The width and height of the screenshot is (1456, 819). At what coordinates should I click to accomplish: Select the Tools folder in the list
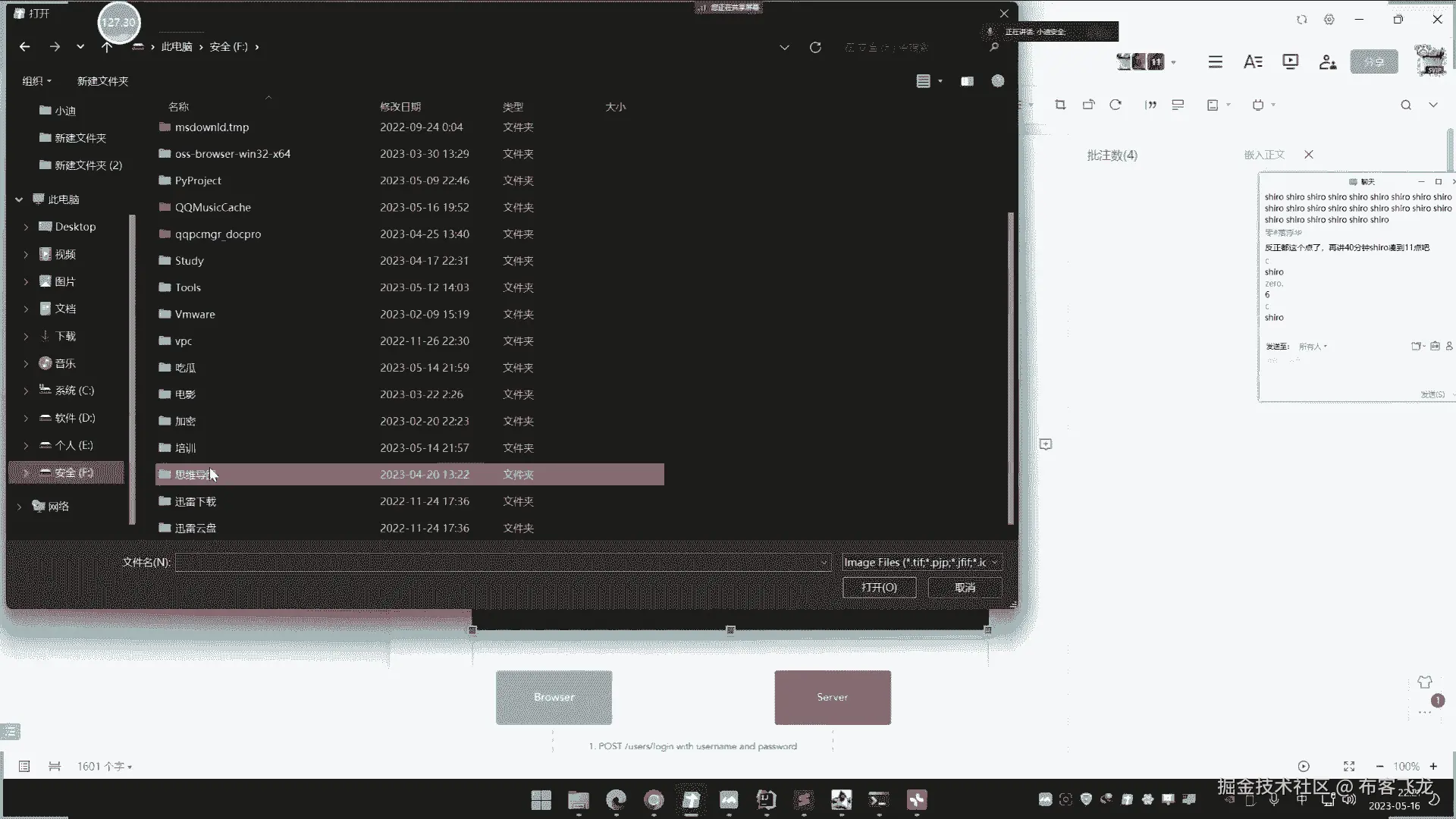click(x=409, y=287)
